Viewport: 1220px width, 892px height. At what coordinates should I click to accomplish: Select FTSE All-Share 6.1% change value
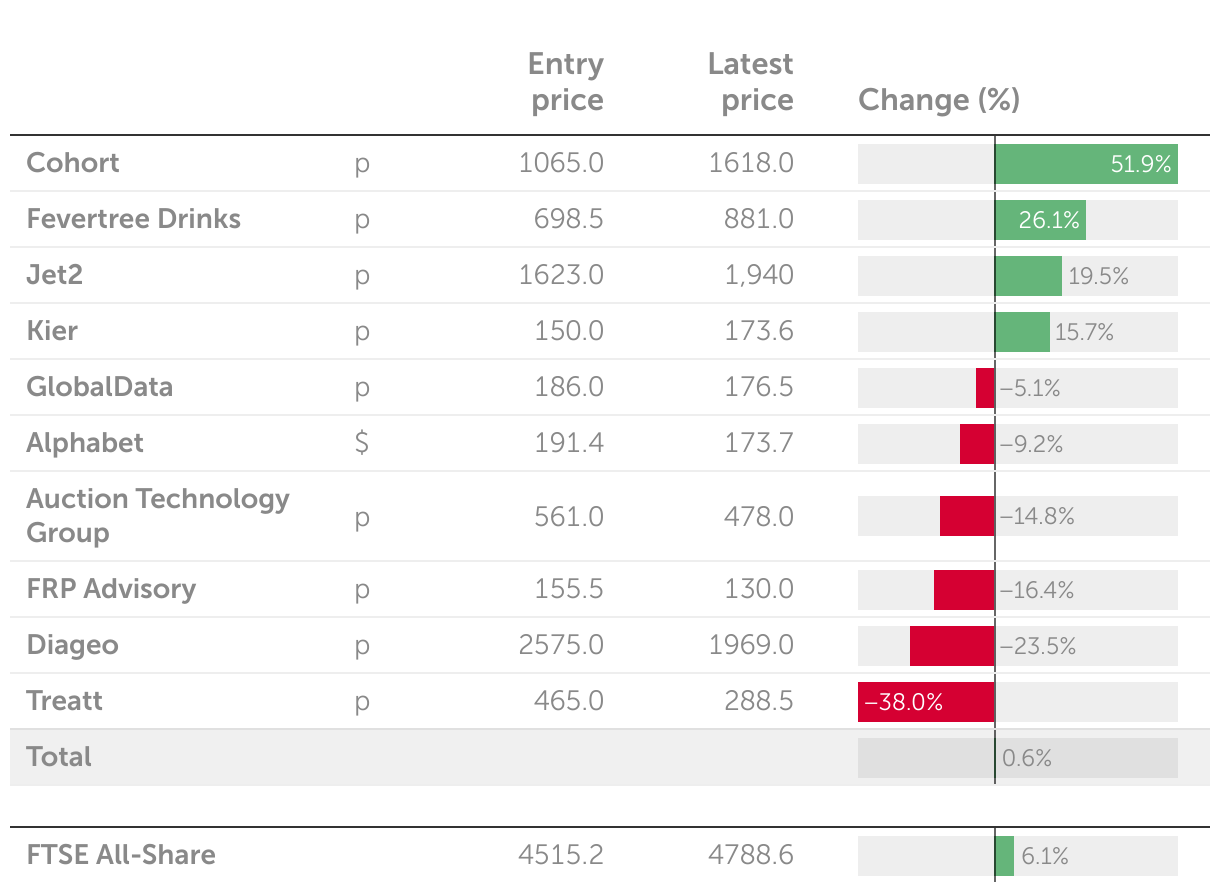1045,856
